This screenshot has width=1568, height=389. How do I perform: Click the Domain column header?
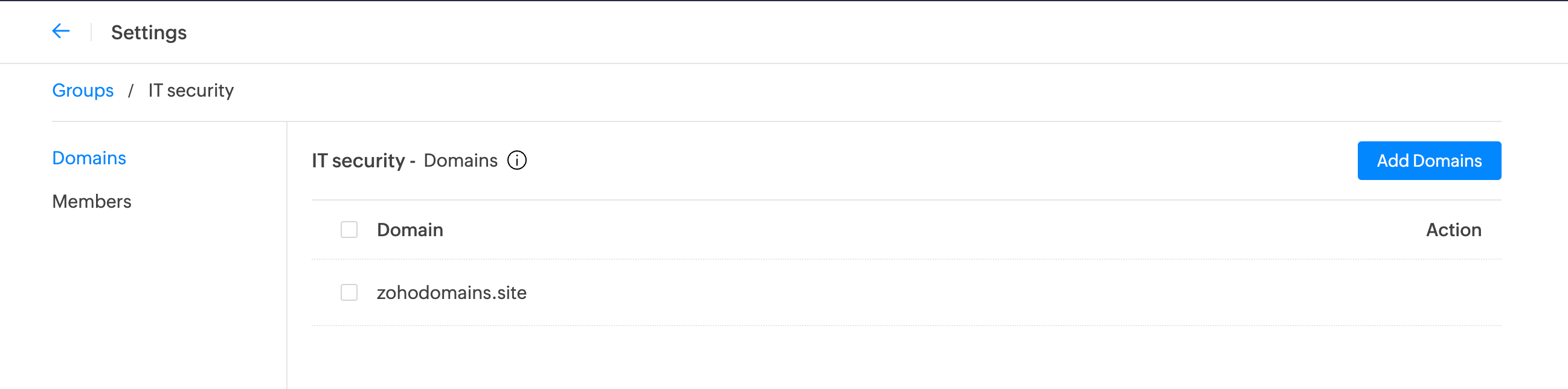410,230
